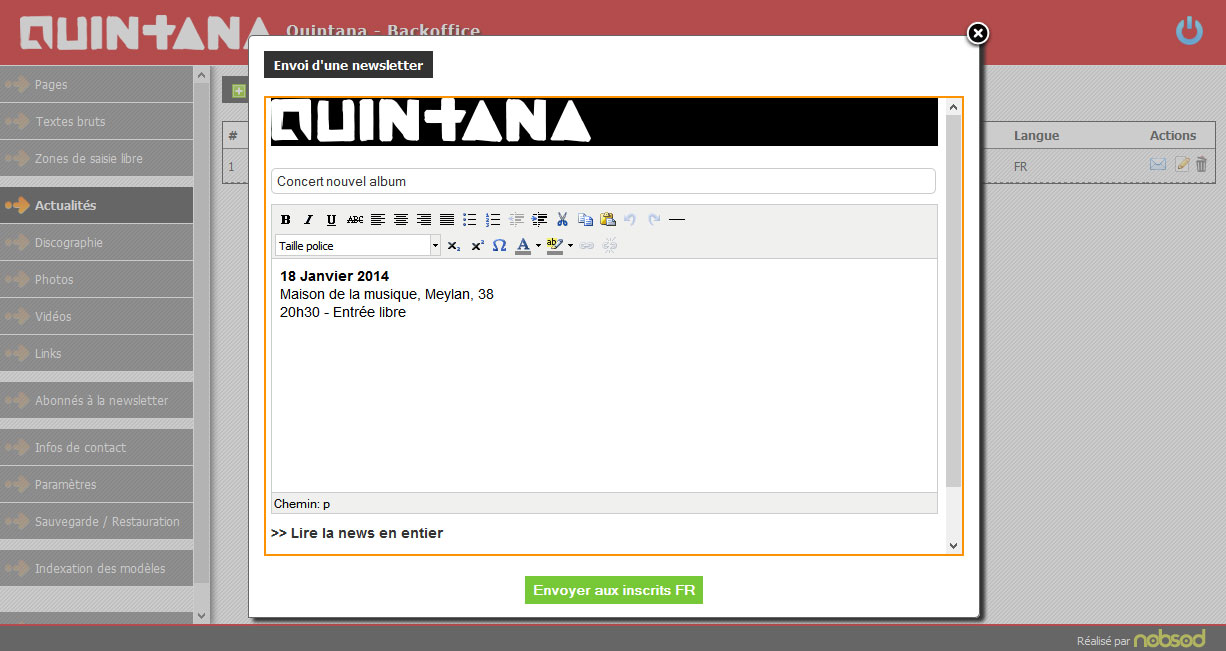The image size is (1226, 651).
Task: Click the Actions column header
Action: (x=1173, y=135)
